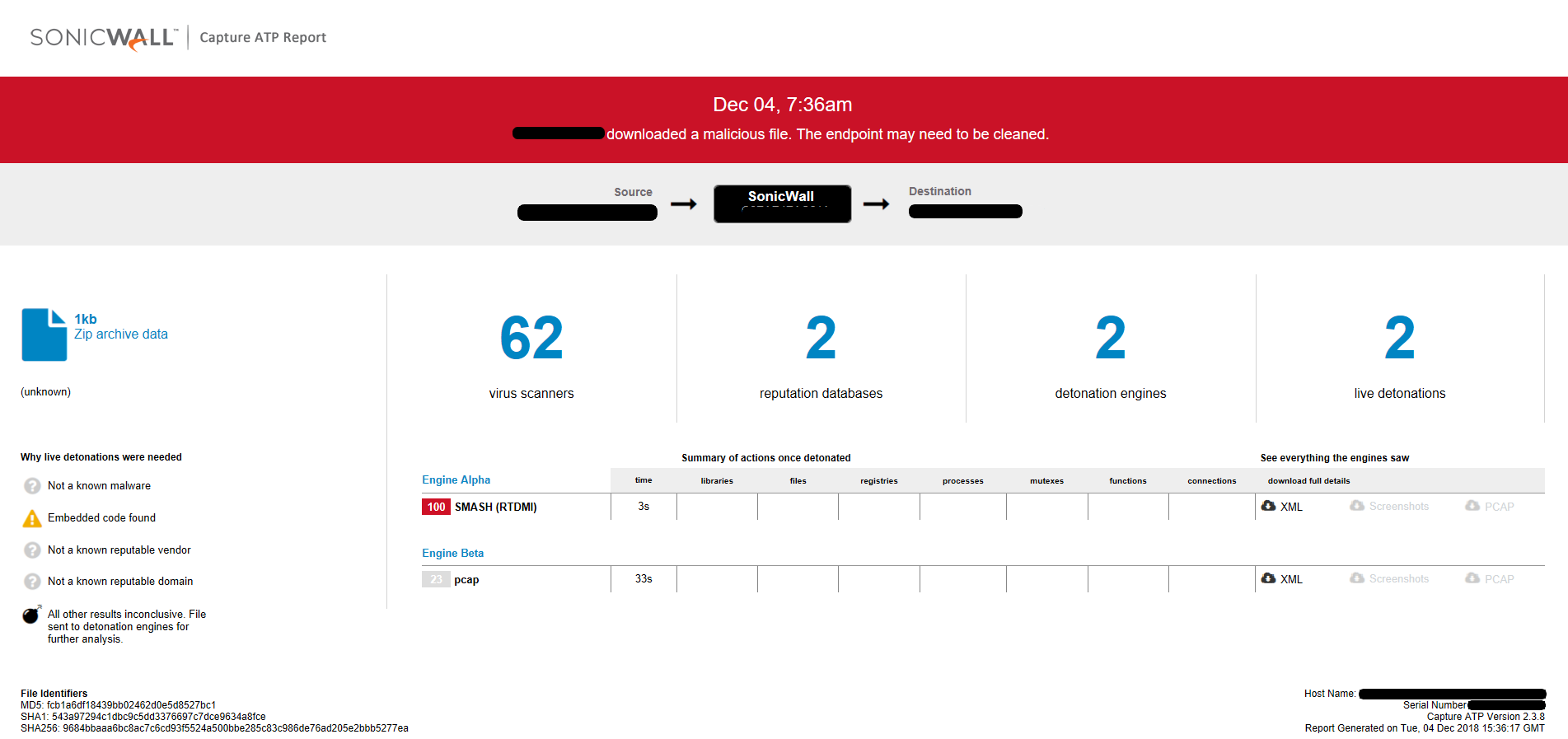Click the yellow warning icon for Embedded code found

click(32, 518)
